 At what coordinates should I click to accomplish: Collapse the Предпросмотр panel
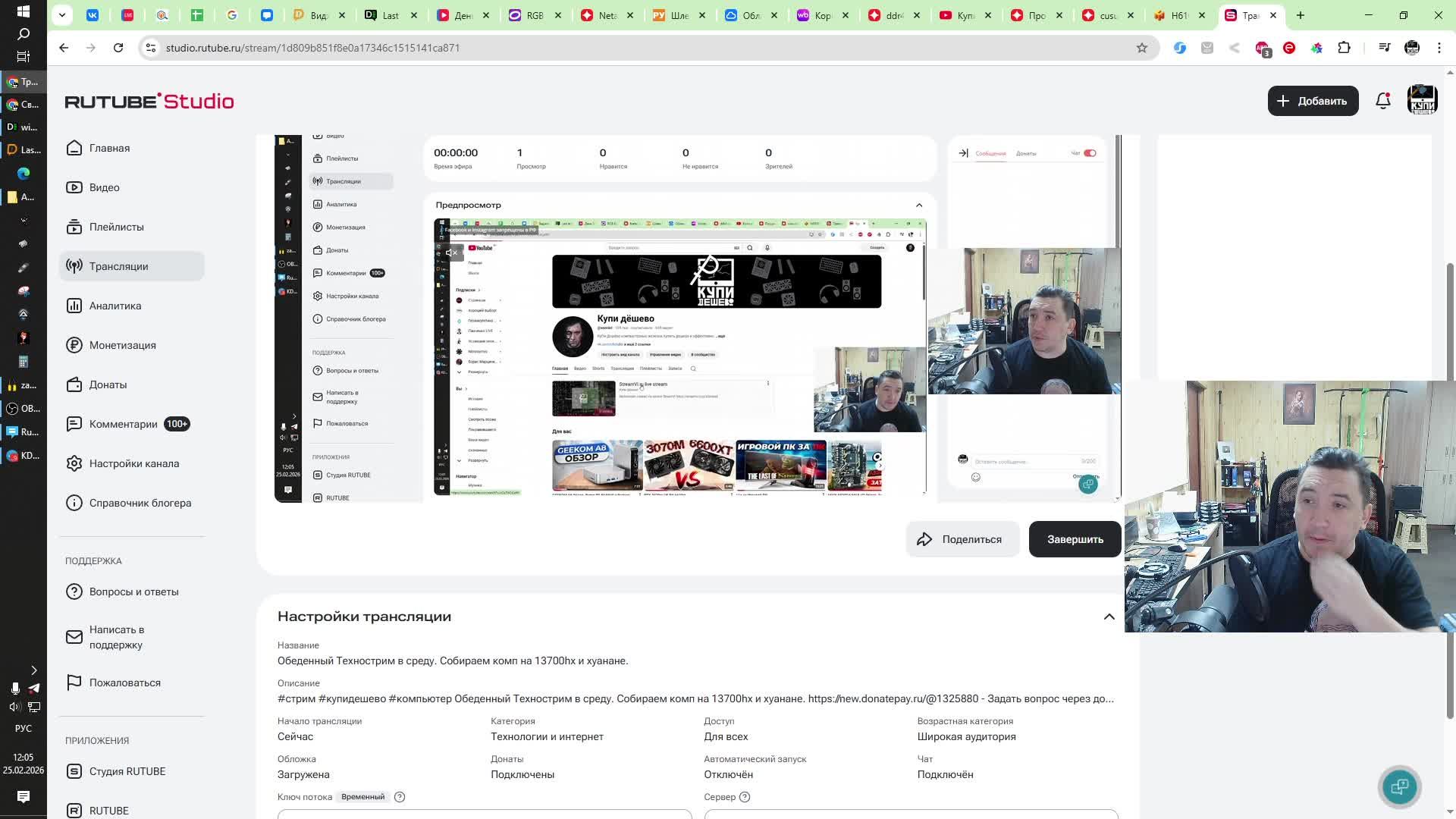919,205
